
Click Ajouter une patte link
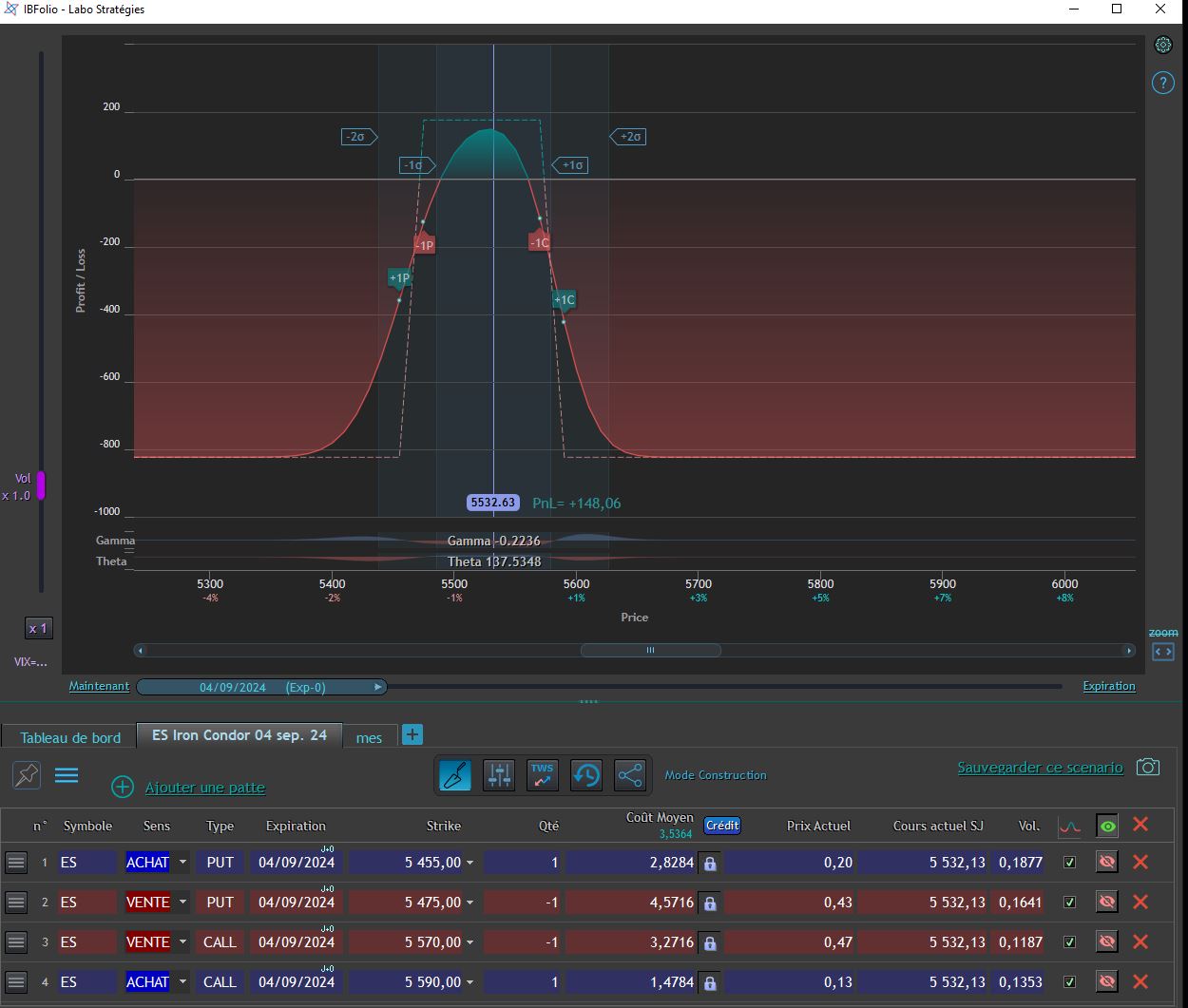204,788
